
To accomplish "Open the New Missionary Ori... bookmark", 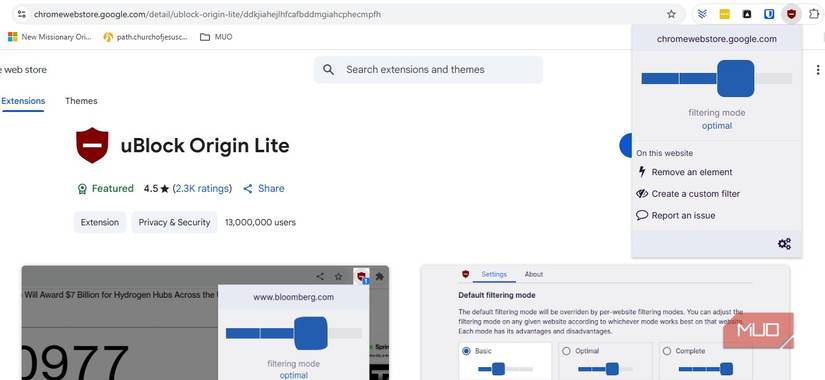I will click(x=49, y=37).
